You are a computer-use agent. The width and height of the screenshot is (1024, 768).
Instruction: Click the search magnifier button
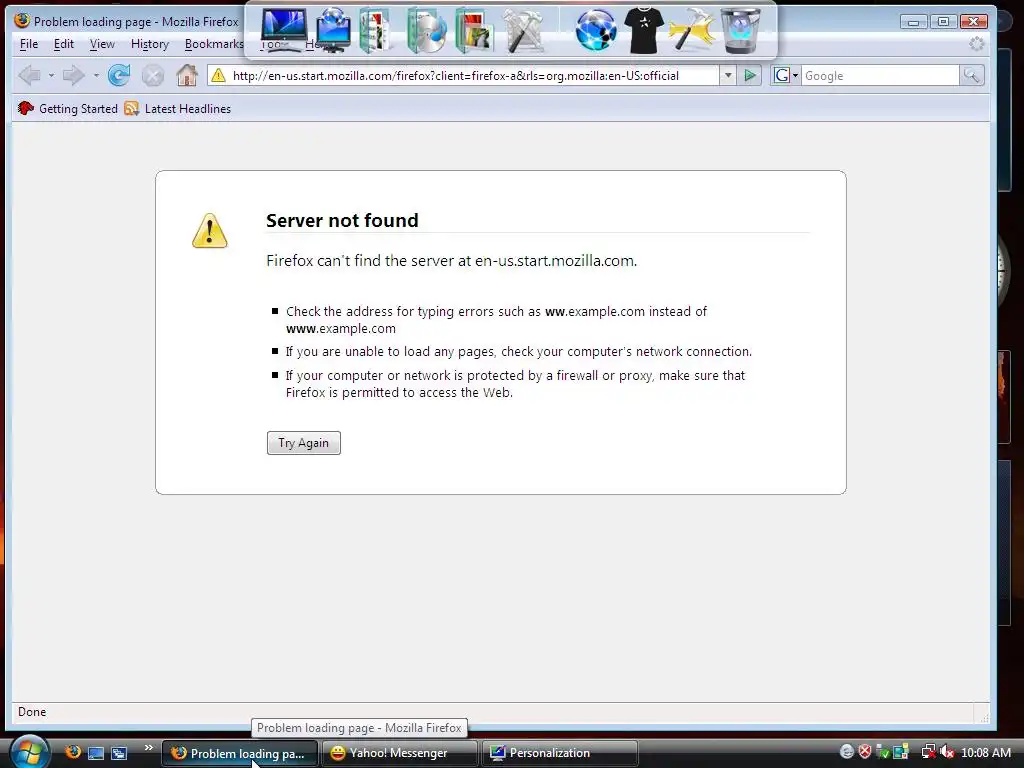pyautogui.click(x=972, y=76)
